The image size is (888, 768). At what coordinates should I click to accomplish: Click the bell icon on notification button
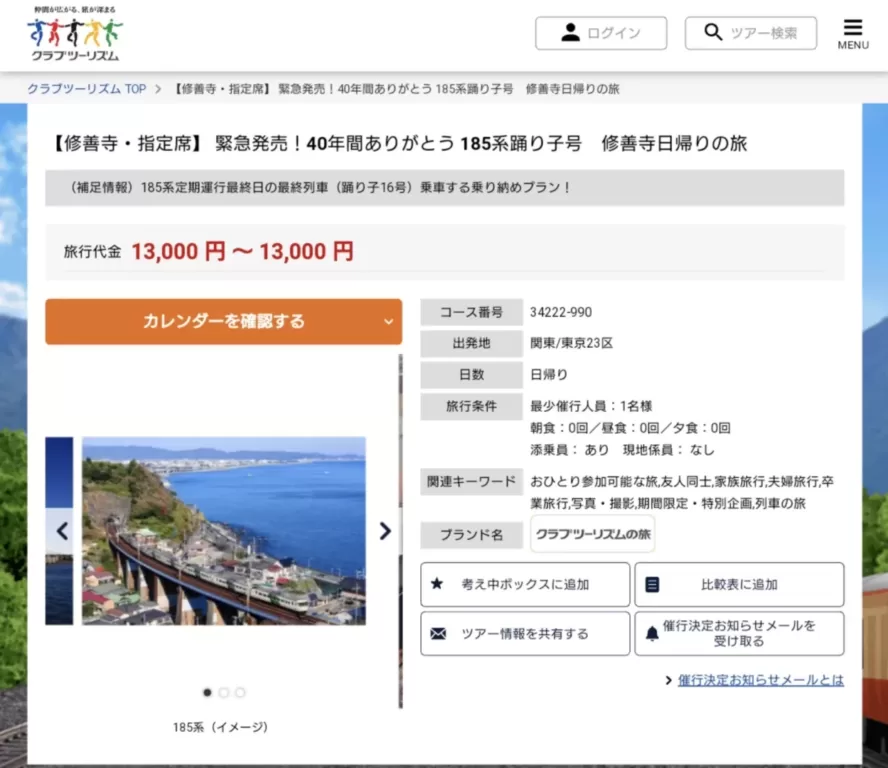coord(652,634)
